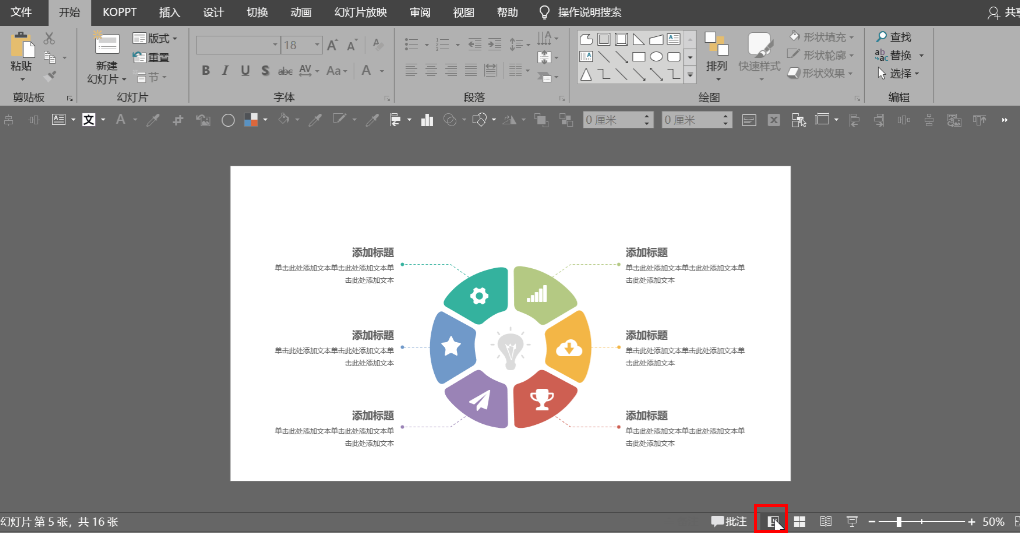Switch to Slide Sorter grid view
1020x533 pixels.
click(799, 522)
